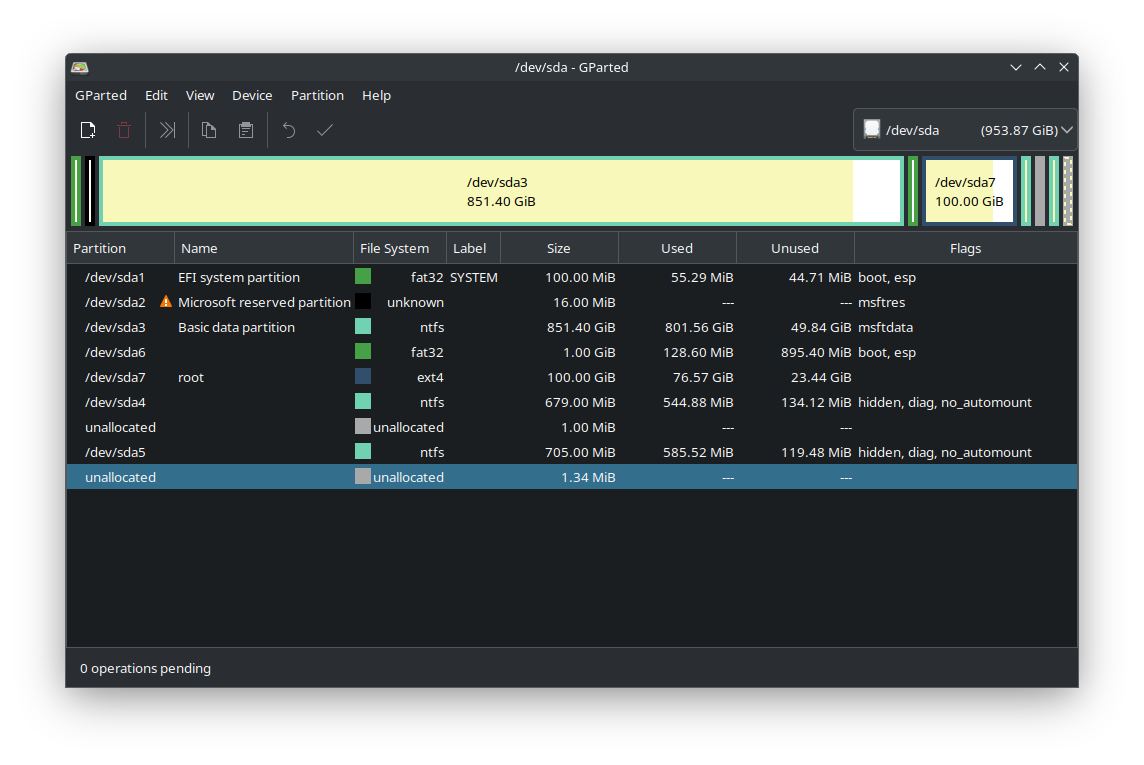The width and height of the screenshot is (1144, 765).
Task: Click the "root" name of /dev/sda7
Action: pos(191,378)
